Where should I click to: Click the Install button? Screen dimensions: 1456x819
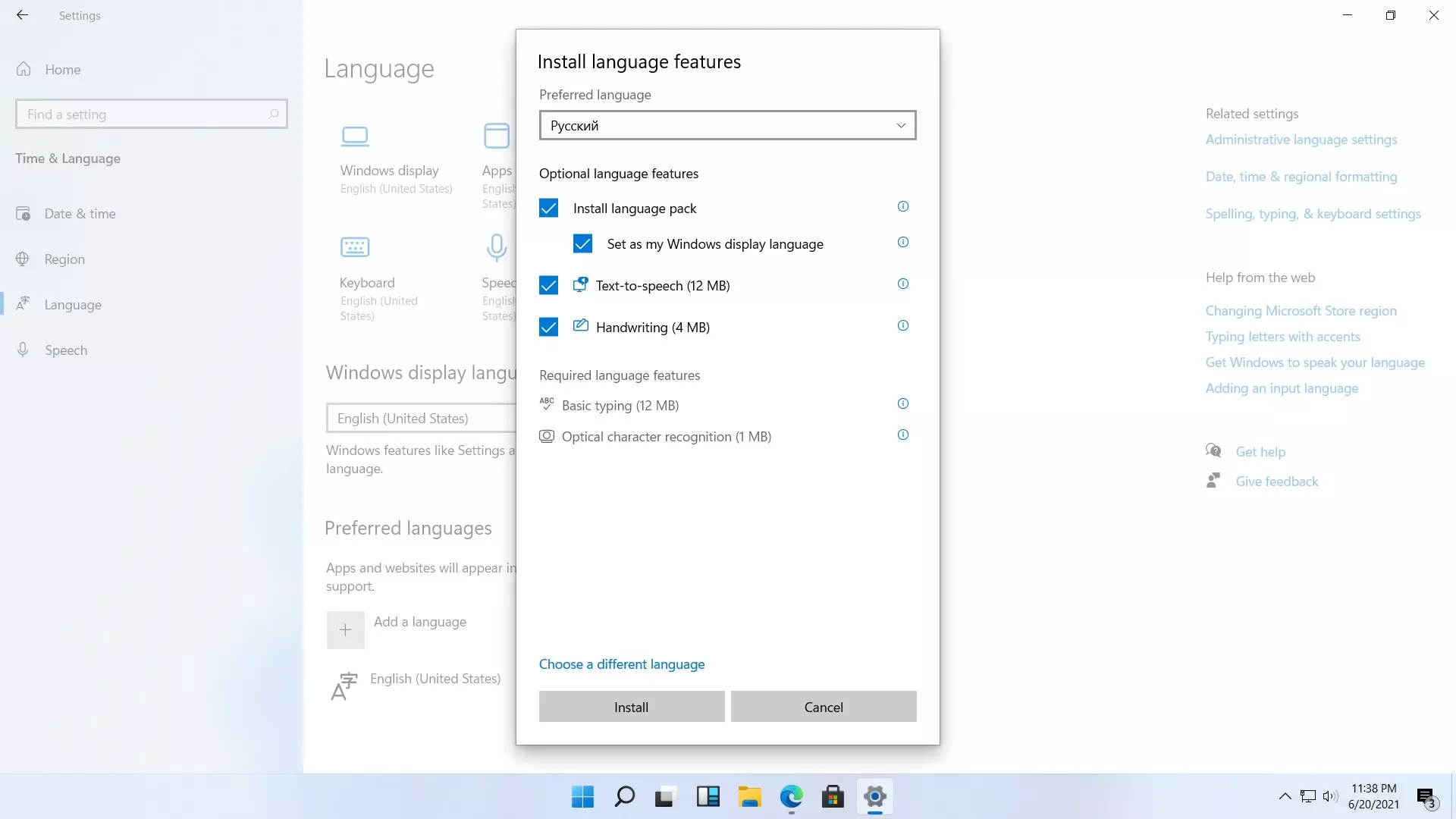pyautogui.click(x=631, y=707)
